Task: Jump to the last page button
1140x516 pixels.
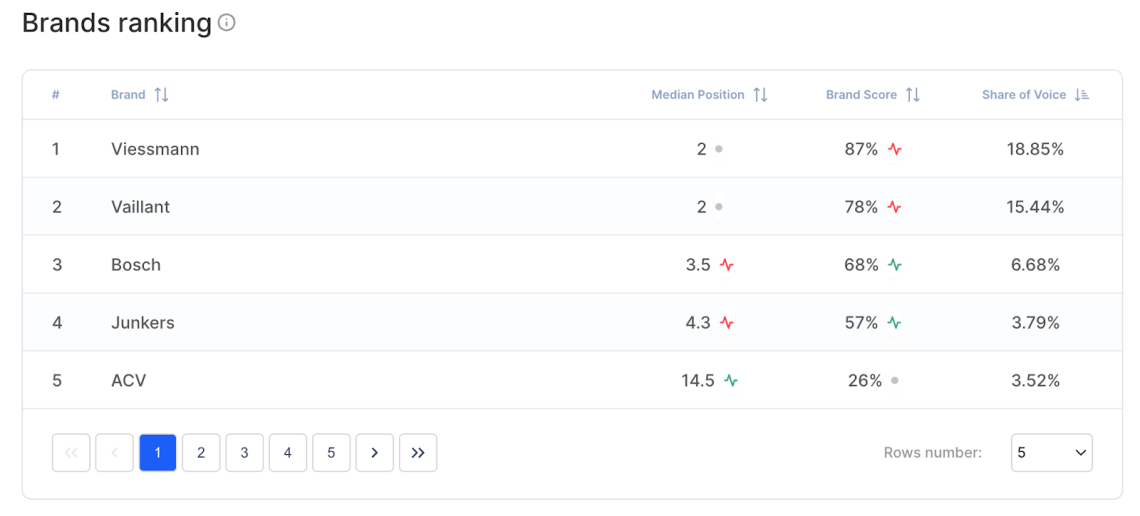Action: click(418, 453)
